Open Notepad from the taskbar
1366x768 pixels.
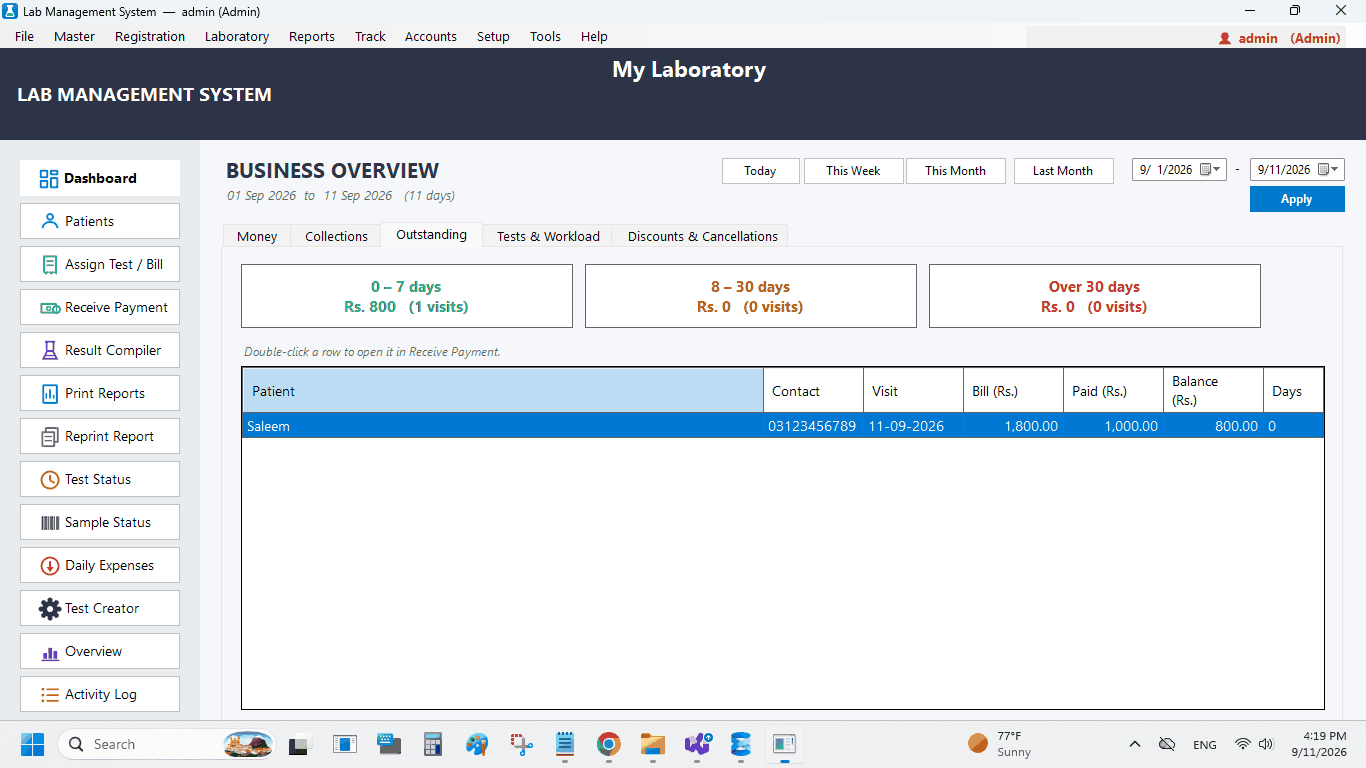point(565,744)
